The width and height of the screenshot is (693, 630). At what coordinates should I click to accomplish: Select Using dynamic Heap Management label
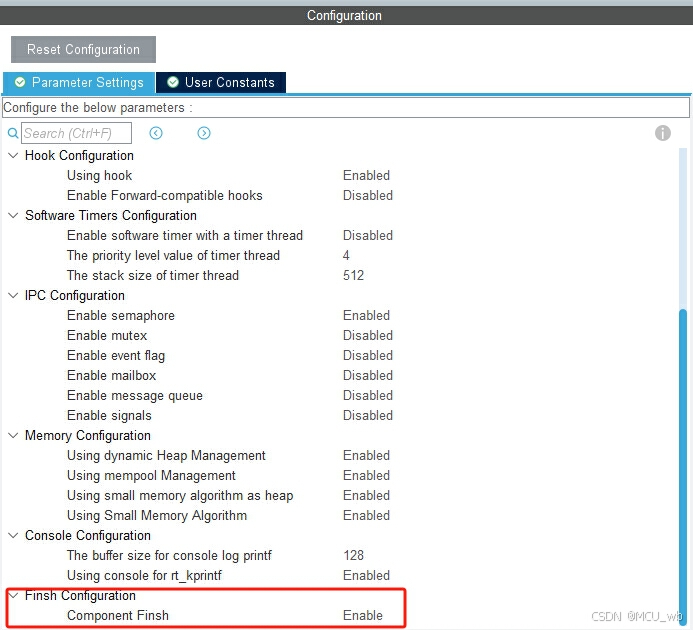(x=166, y=455)
